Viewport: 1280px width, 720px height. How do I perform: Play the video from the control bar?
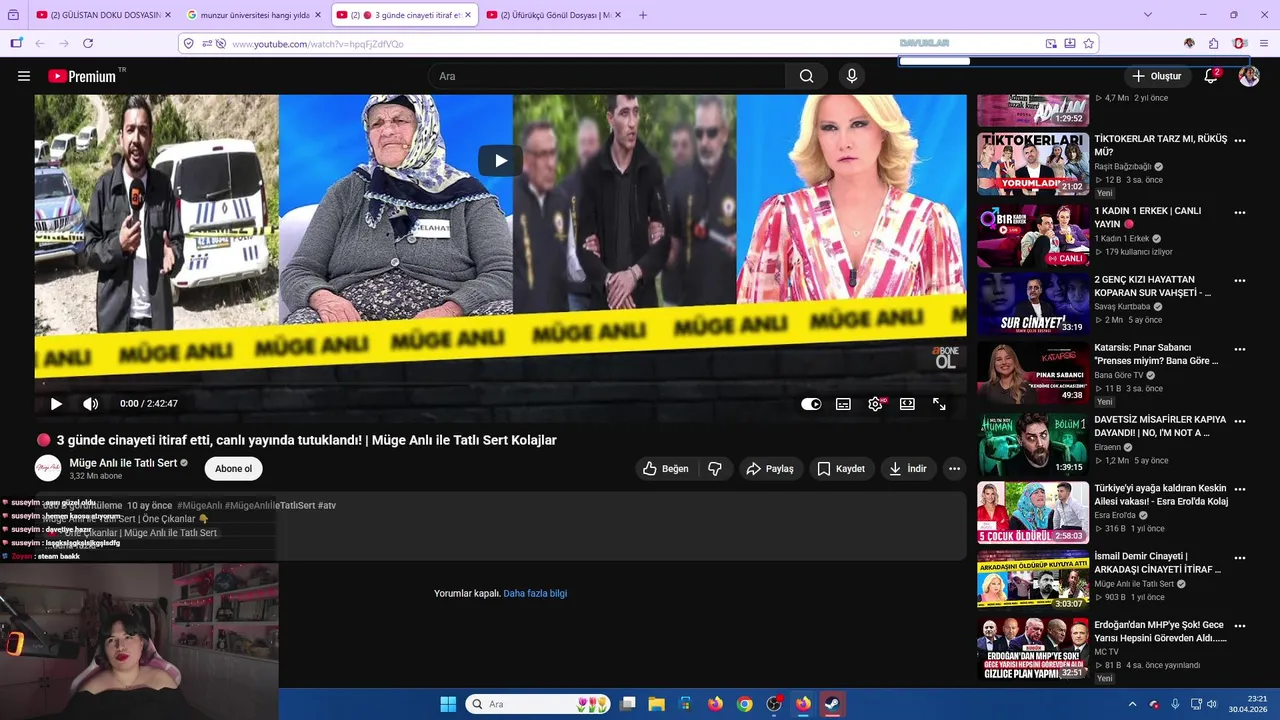point(56,404)
